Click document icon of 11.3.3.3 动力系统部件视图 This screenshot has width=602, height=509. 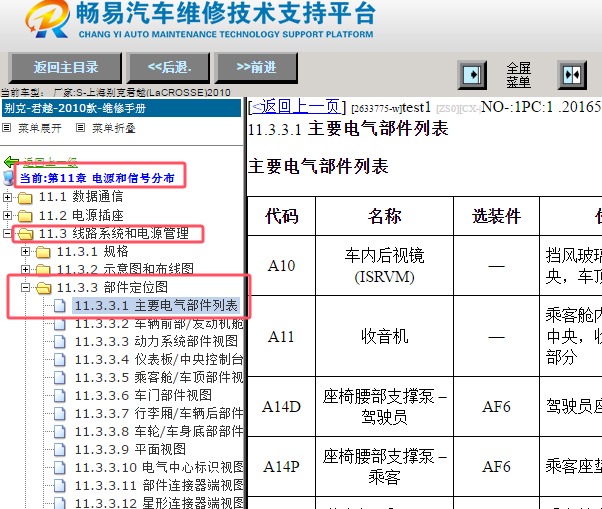tap(60, 342)
